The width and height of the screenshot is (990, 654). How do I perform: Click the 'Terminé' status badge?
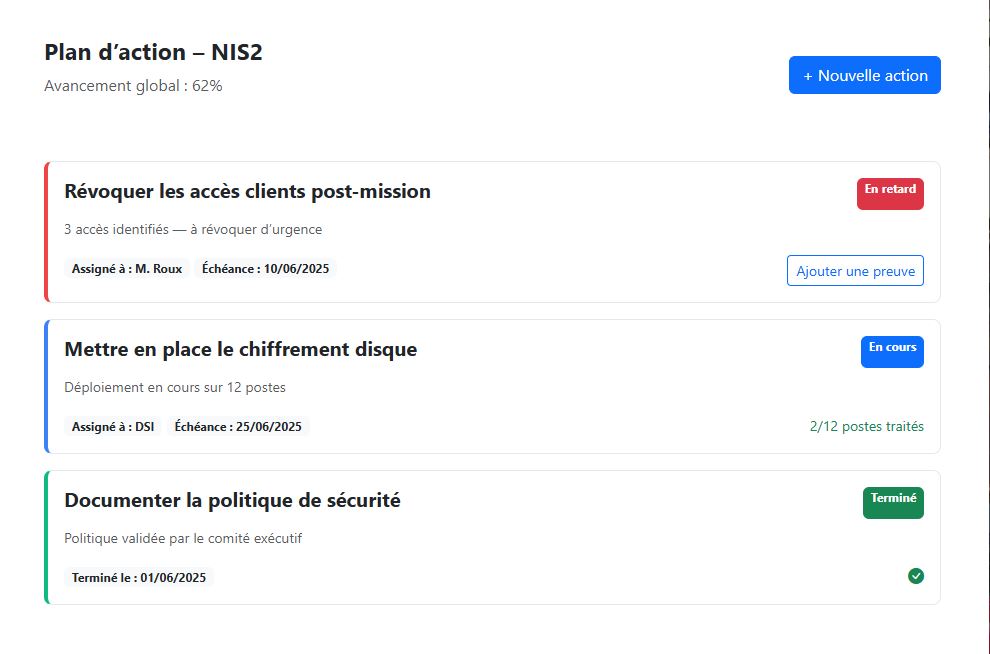893,502
